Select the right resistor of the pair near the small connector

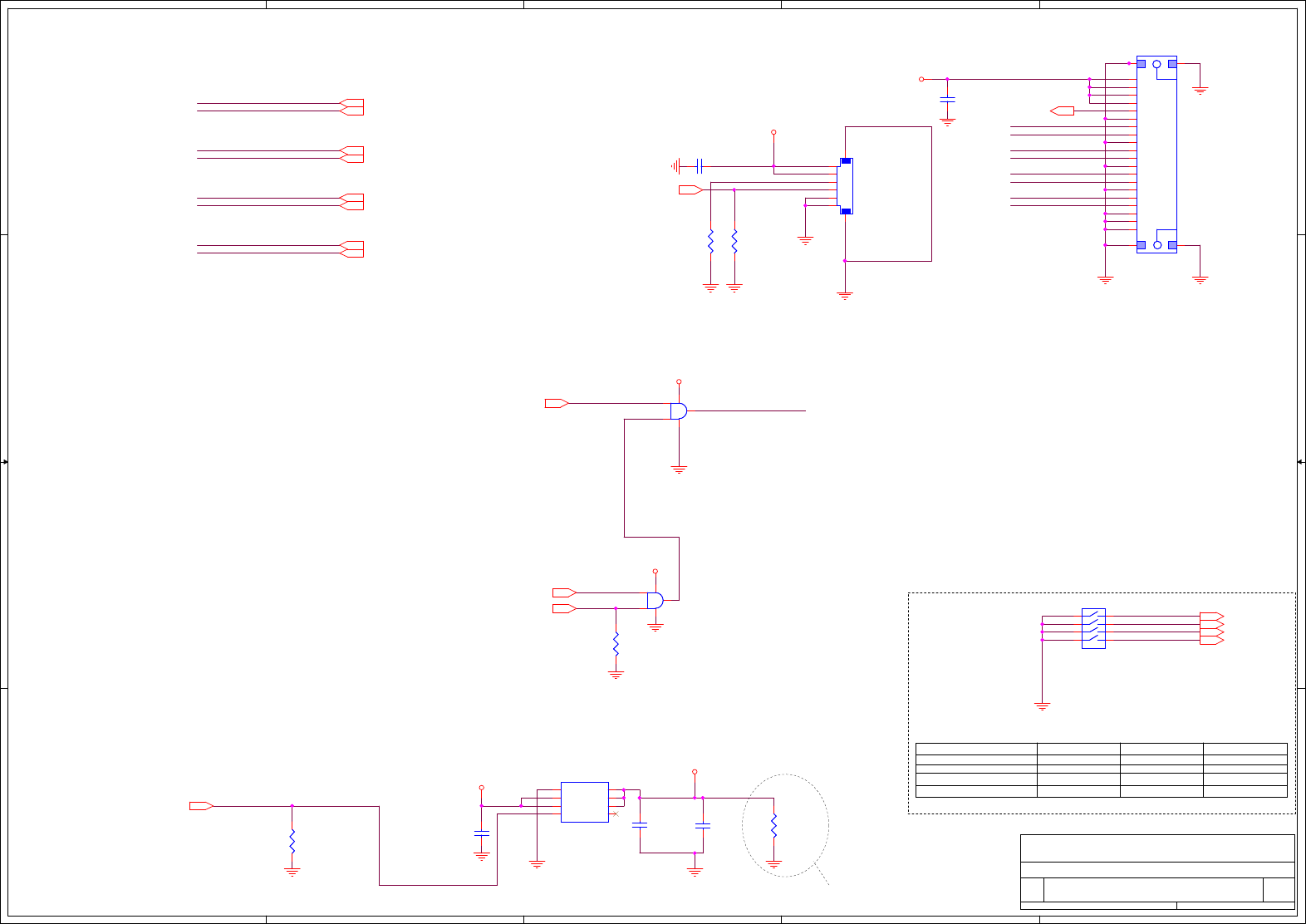pos(734,242)
